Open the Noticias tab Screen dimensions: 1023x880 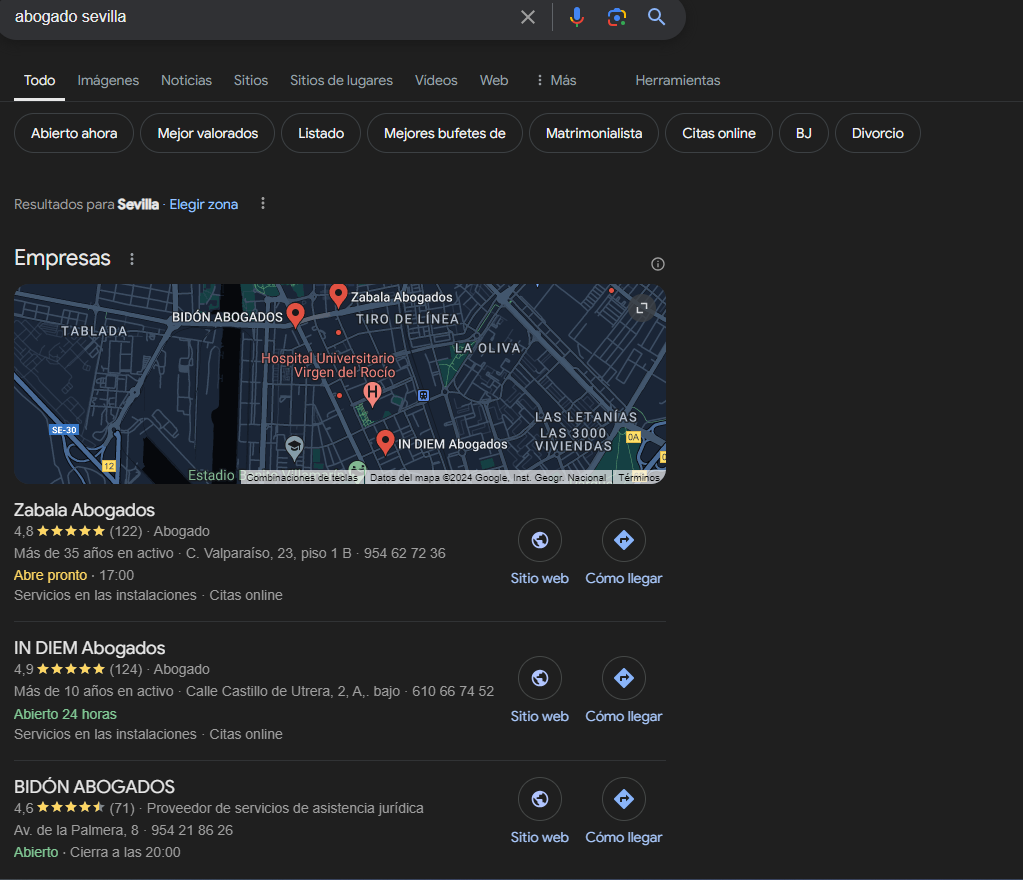pos(187,80)
